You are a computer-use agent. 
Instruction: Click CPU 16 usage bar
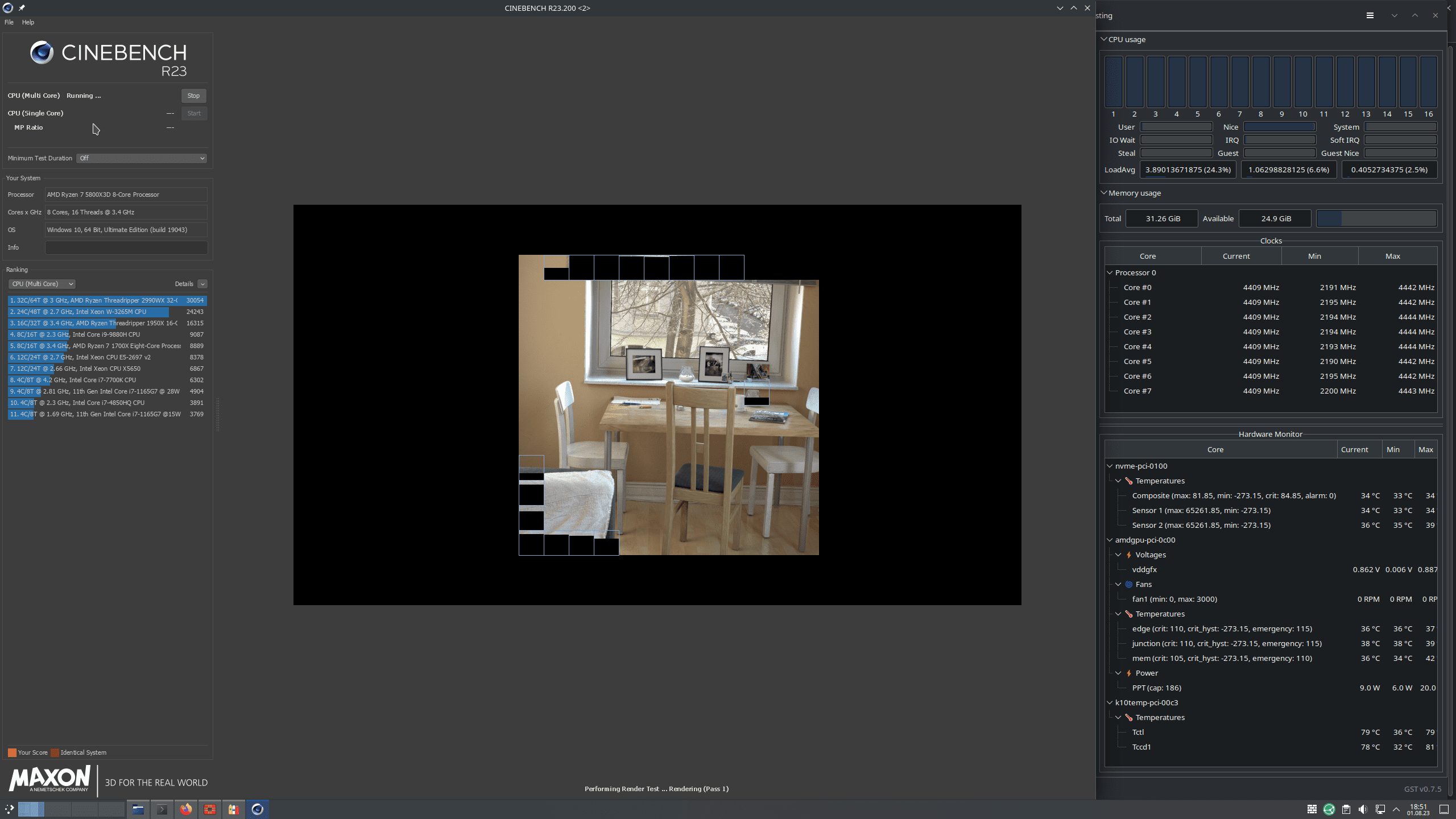click(x=1429, y=81)
